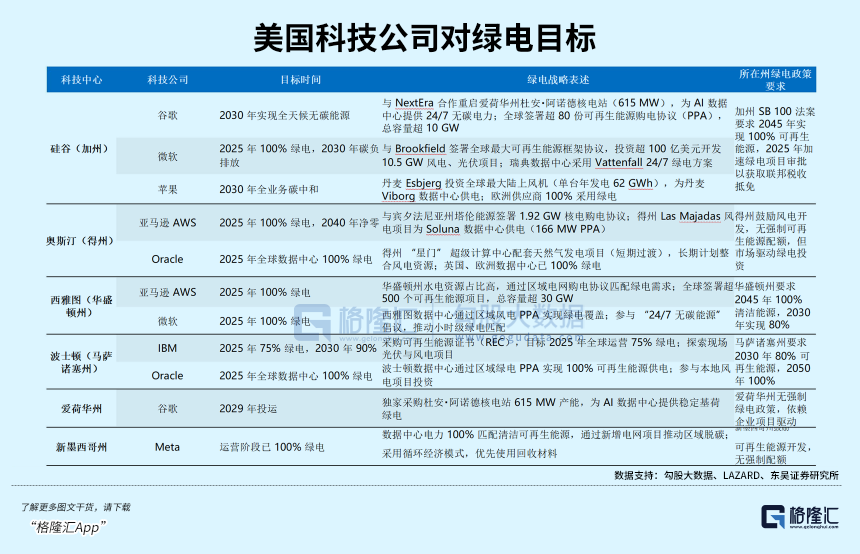Viewport: 860px width, 554px height.
Task: Select the 奥斯汀（得州） cell
Action: (x=80, y=241)
